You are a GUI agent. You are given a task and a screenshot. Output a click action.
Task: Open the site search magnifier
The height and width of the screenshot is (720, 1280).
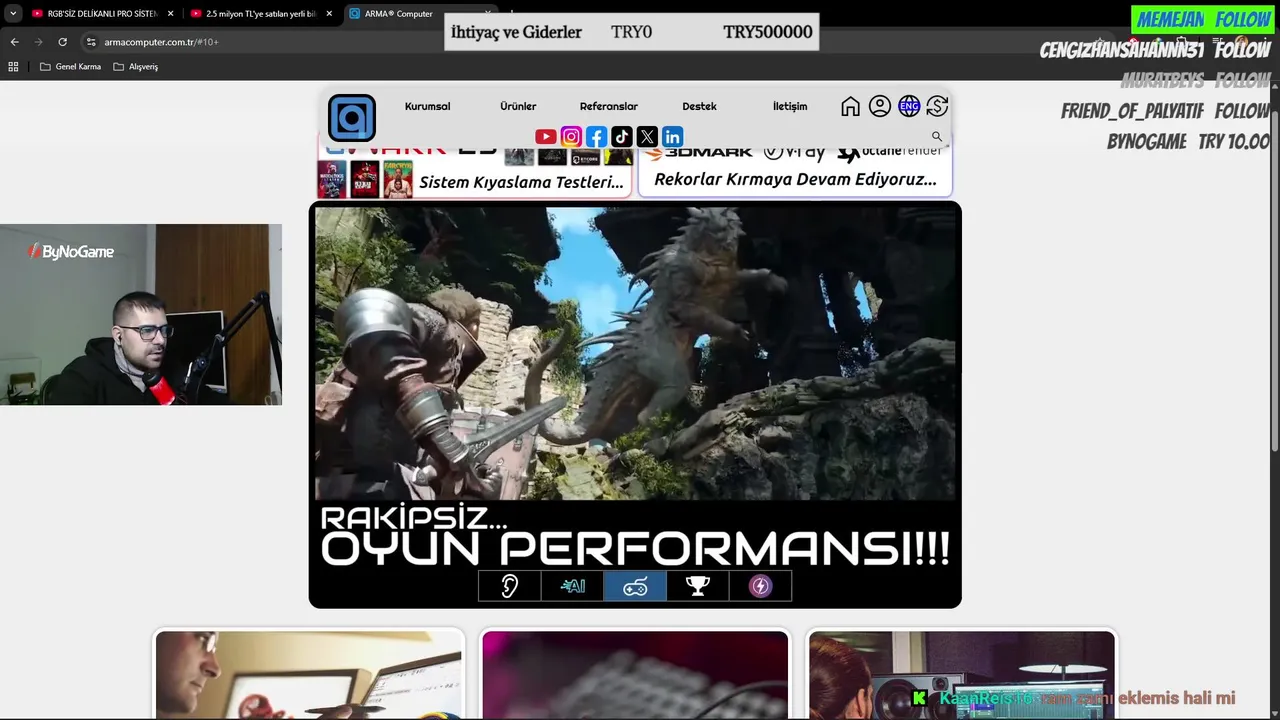point(937,136)
